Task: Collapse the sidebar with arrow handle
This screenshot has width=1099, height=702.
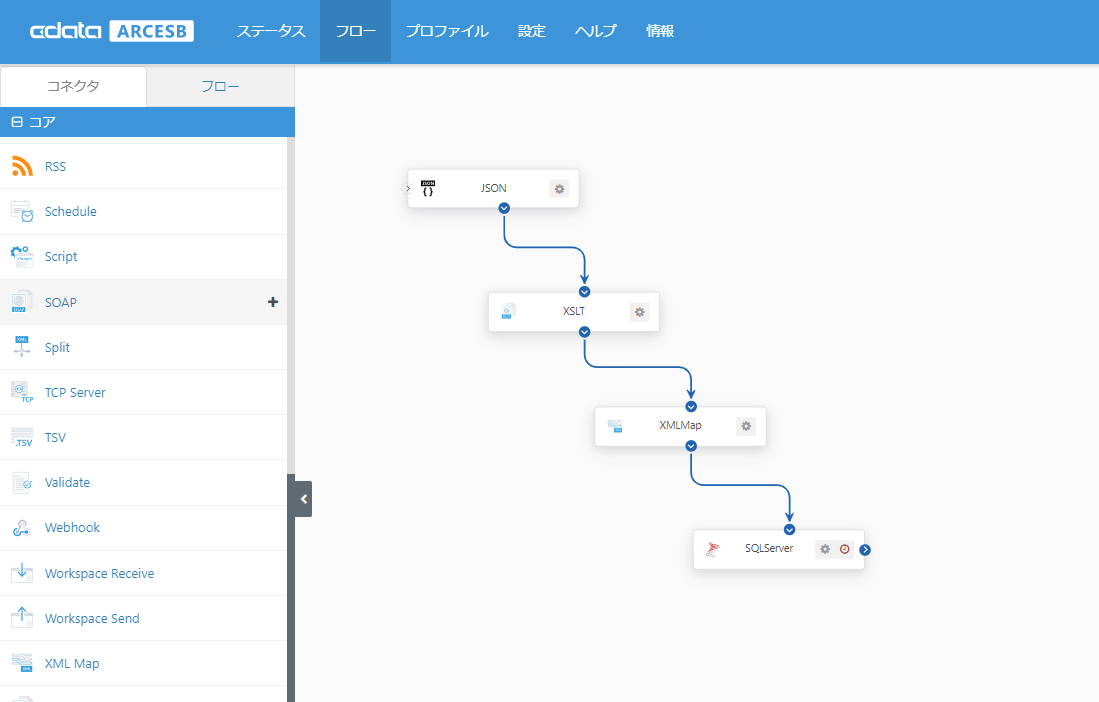Action: pyautogui.click(x=303, y=498)
